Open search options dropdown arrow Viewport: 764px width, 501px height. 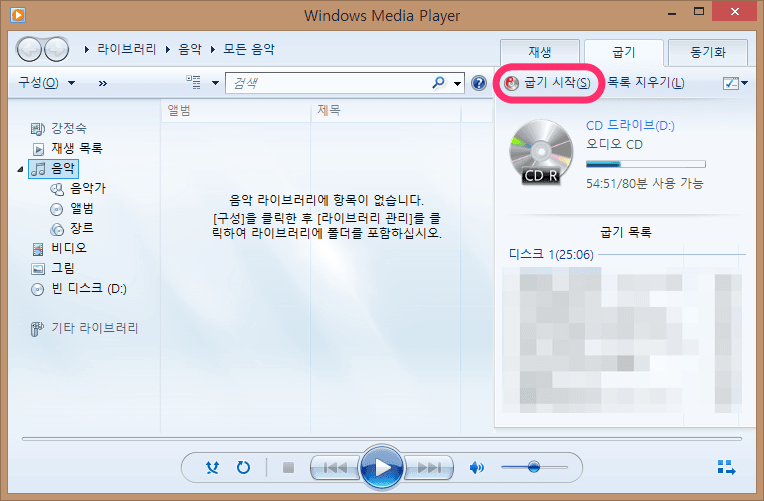pyautogui.click(x=457, y=83)
